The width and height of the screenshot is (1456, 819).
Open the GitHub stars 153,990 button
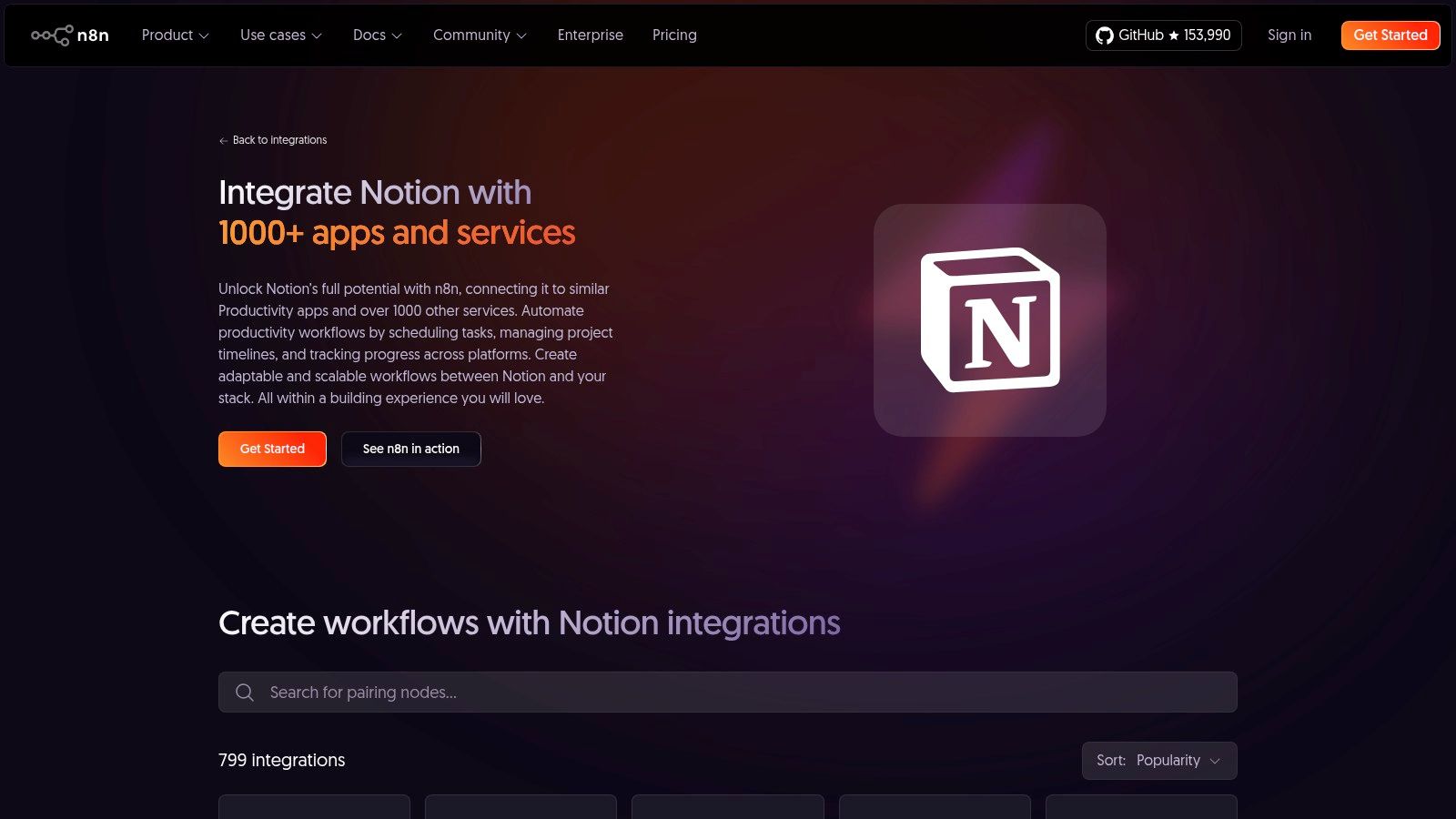tap(1164, 35)
